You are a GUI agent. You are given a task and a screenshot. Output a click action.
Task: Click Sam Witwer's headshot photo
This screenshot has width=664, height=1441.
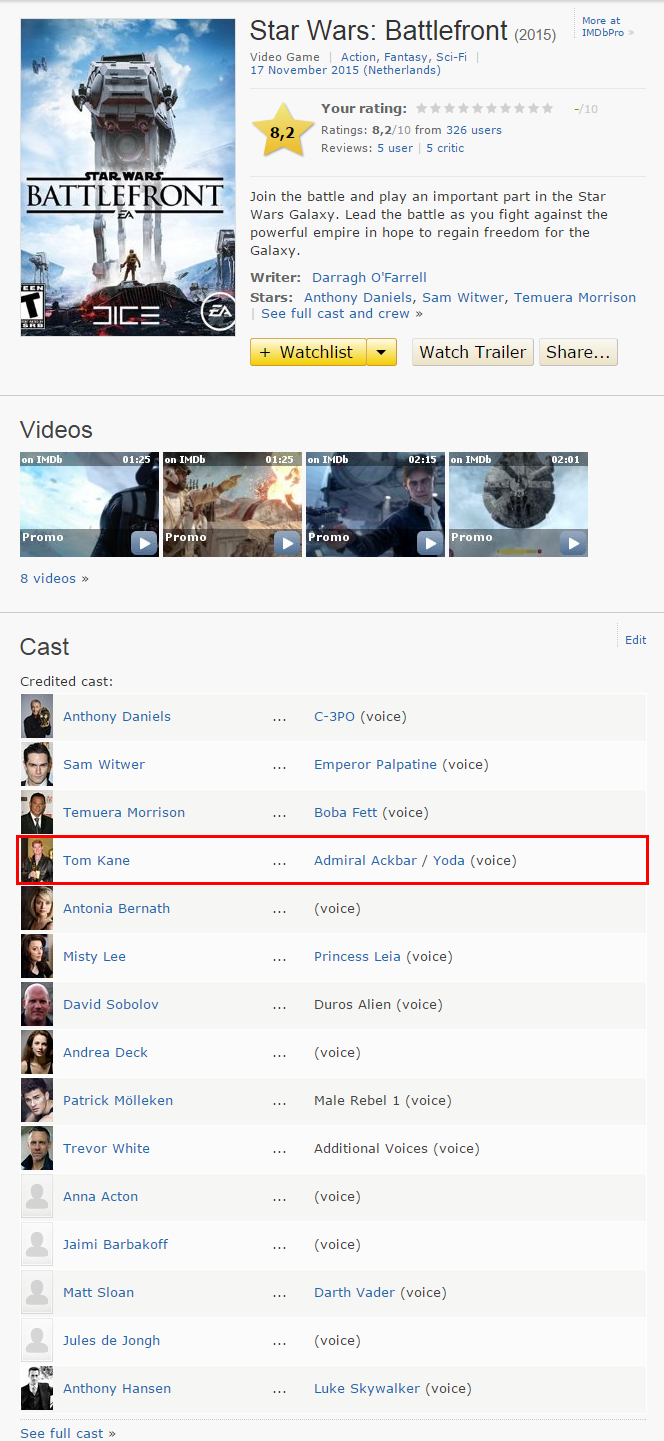pos(37,764)
